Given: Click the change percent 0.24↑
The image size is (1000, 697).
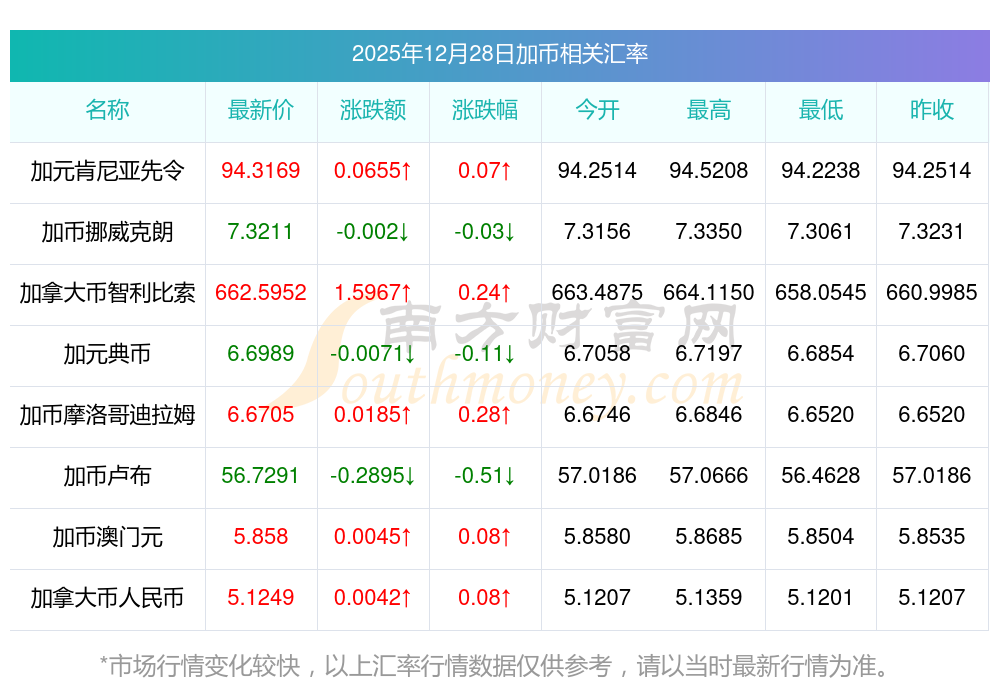Looking at the screenshot, I should coord(485,293).
